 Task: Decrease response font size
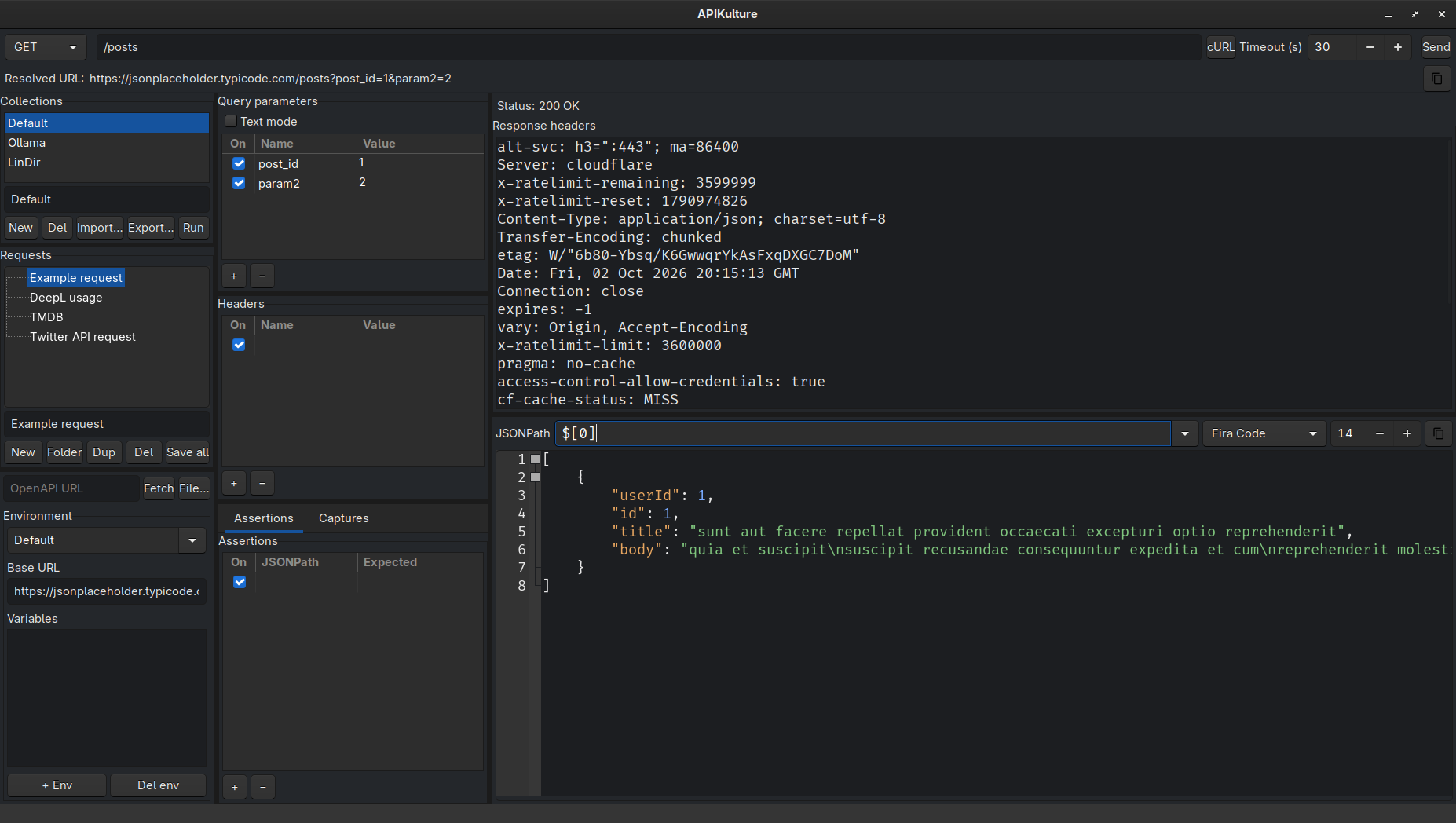tap(1380, 433)
